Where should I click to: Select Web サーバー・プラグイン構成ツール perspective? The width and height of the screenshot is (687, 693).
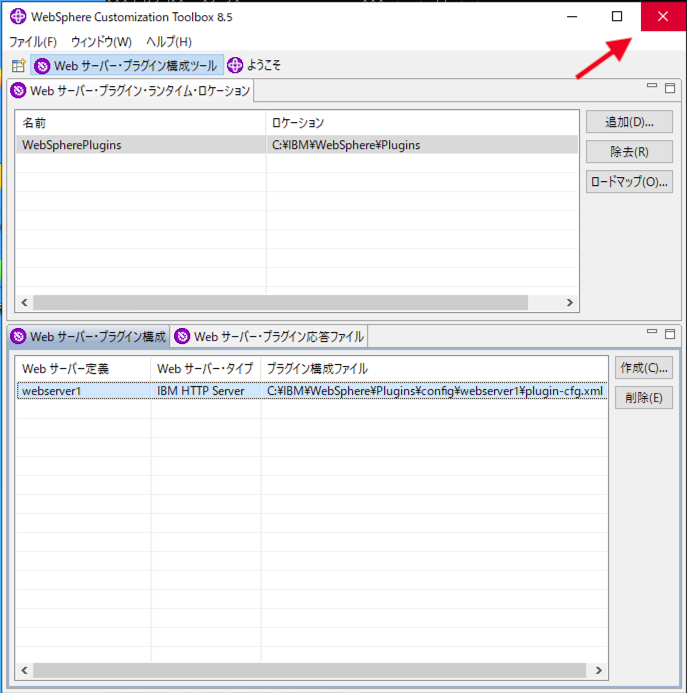point(127,65)
